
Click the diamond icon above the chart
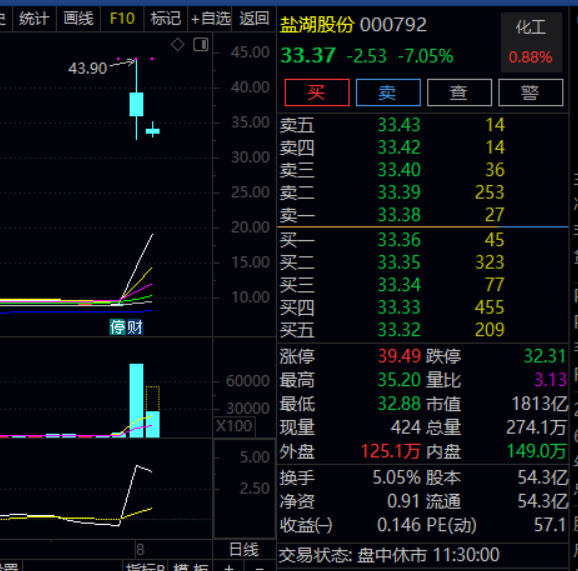(178, 45)
